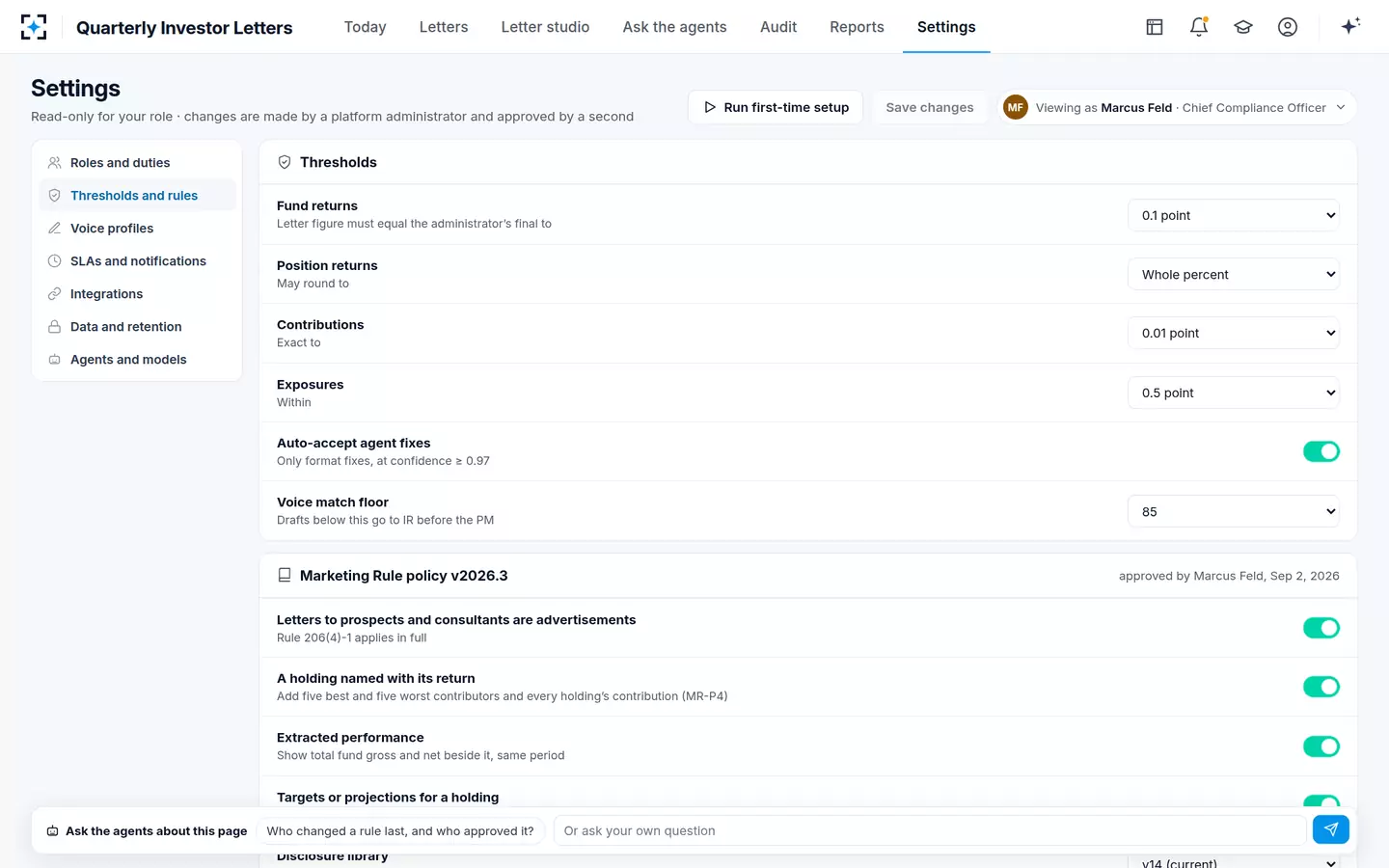Send the question with the paper-plane button
Image resolution: width=1389 pixels, height=868 pixels.
click(1331, 829)
